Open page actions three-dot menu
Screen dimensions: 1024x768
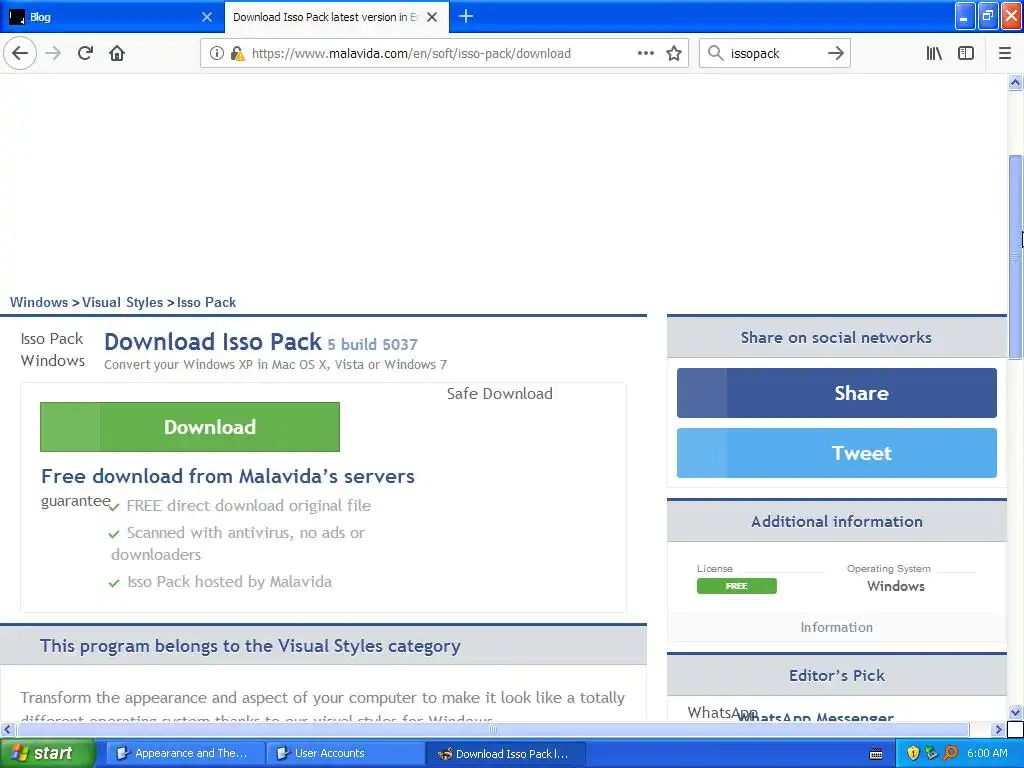[x=645, y=54]
